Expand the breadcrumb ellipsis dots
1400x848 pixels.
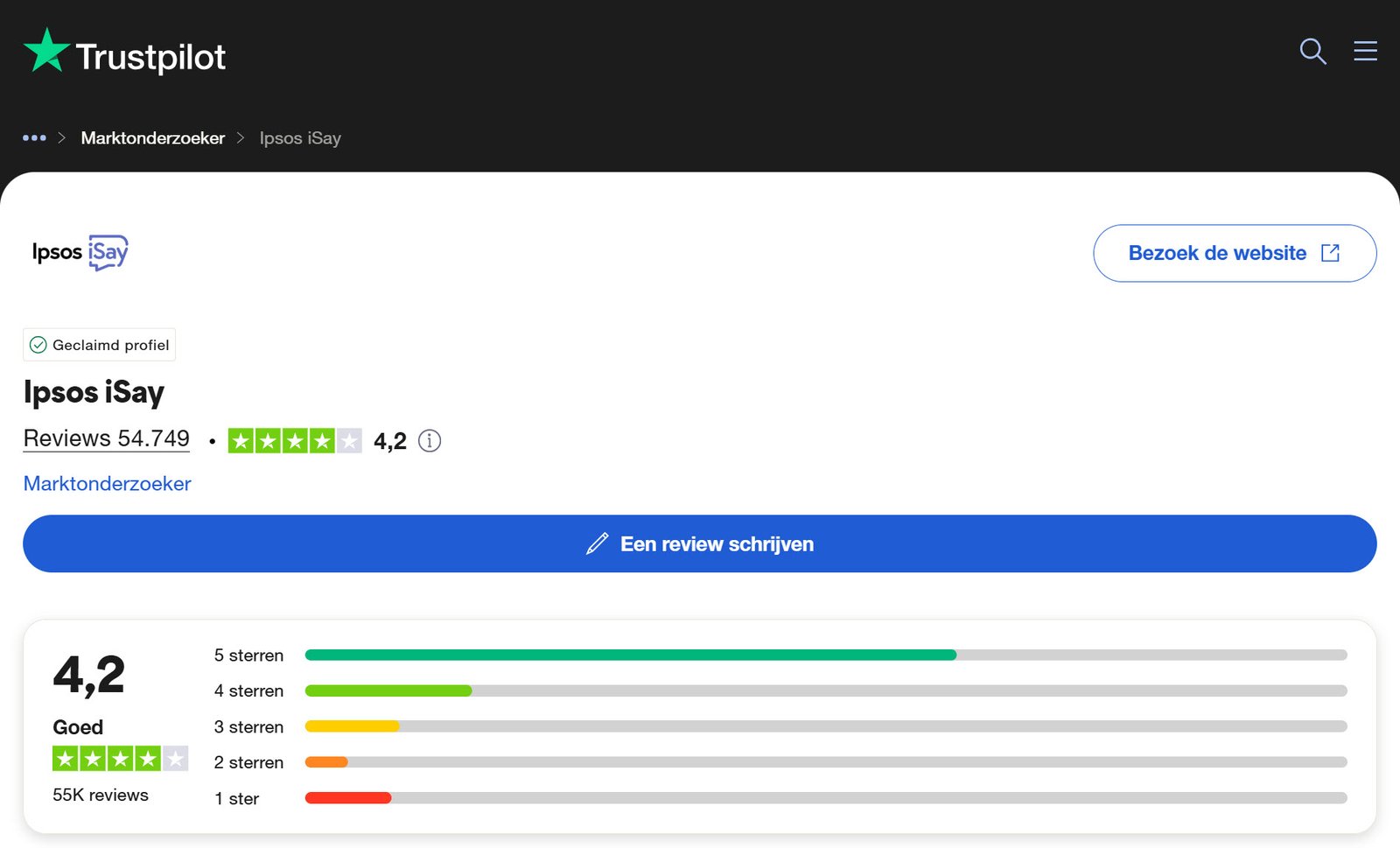(34, 138)
